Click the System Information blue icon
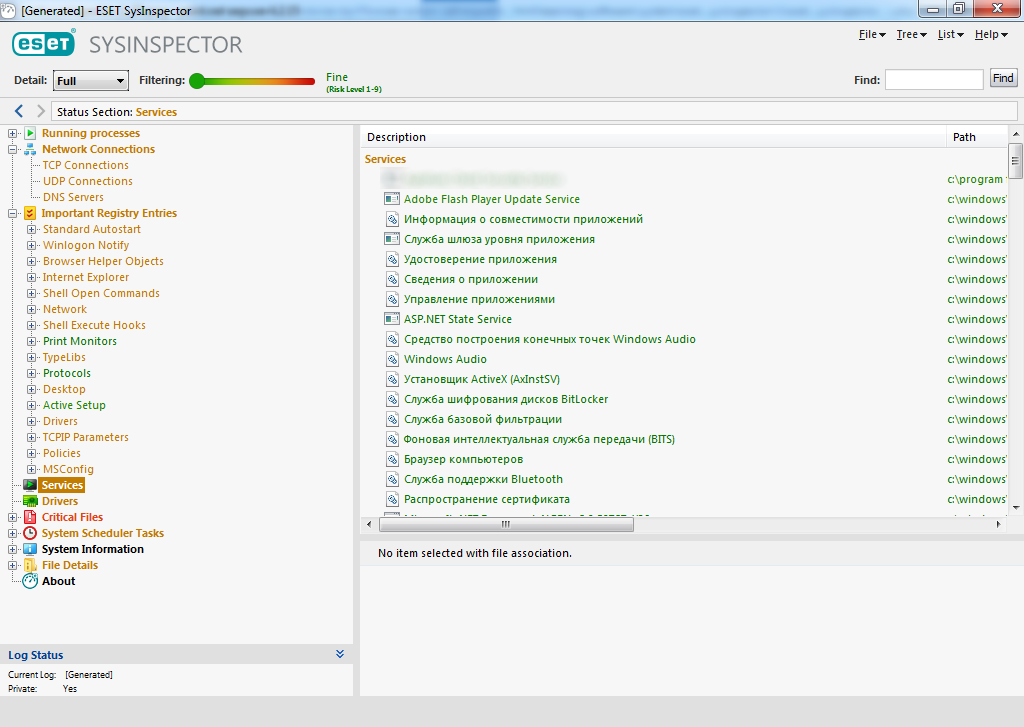This screenshot has height=727, width=1024. (30, 549)
